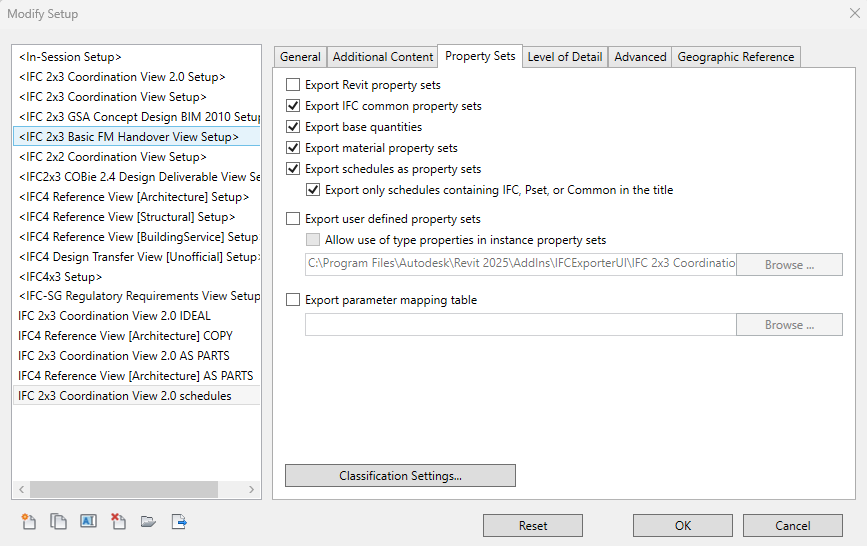The image size is (867, 546).
Task: Switch to the General tab
Action: click(300, 57)
